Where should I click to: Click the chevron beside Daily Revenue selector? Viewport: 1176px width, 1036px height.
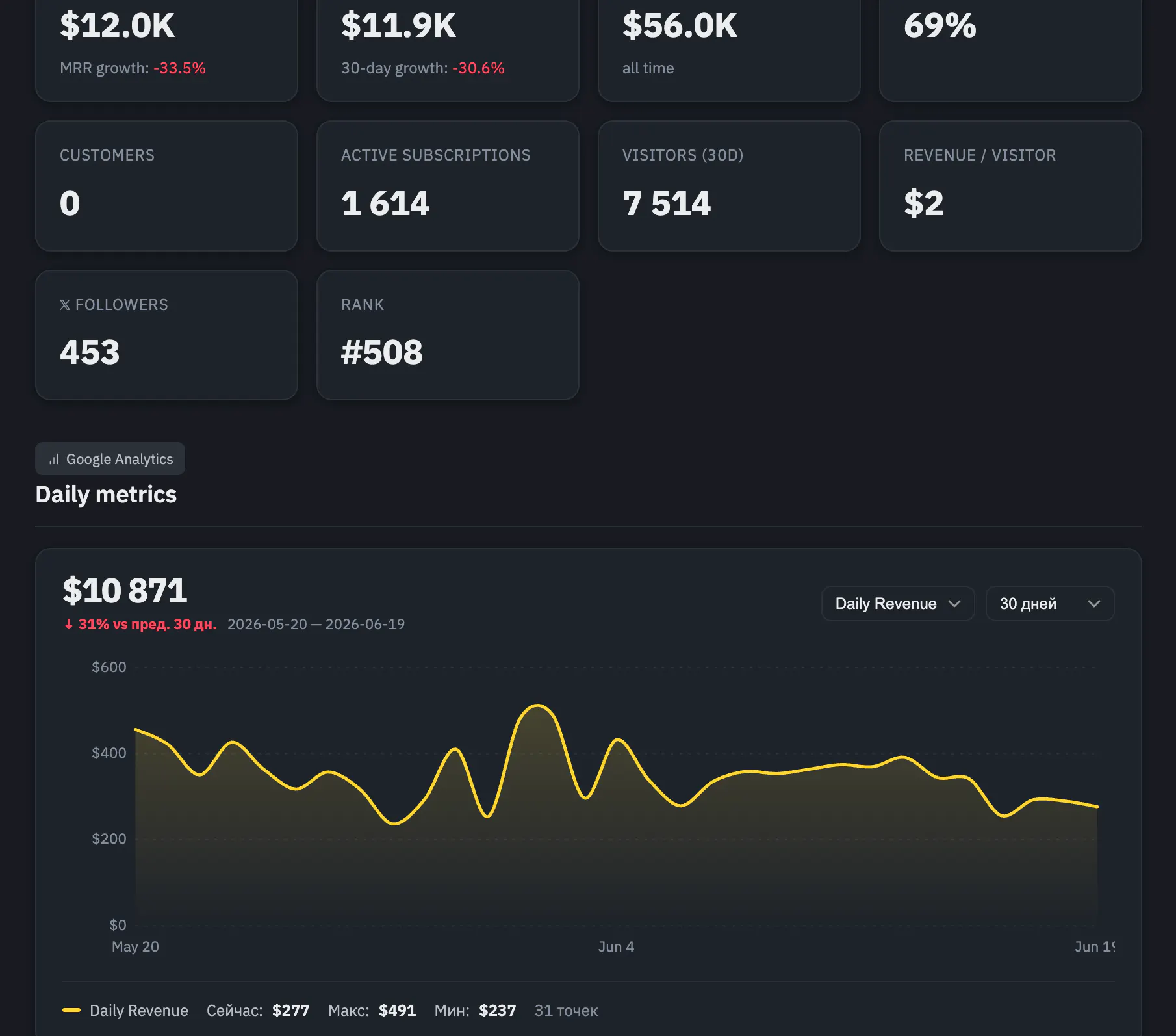954,604
